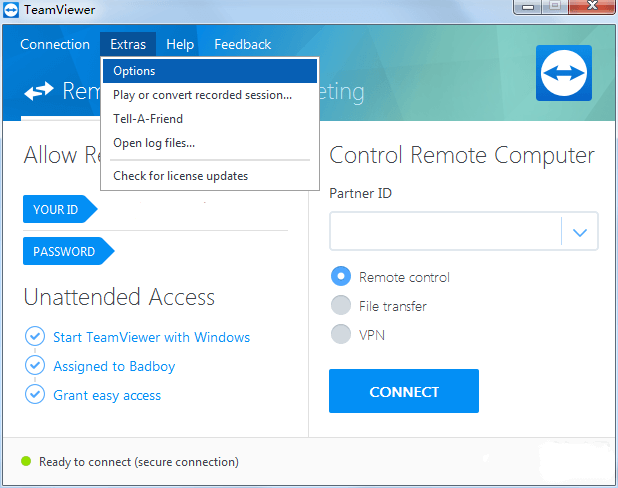618x488 pixels.
Task: Minimize the TeamViewer window
Action: pos(528,7)
